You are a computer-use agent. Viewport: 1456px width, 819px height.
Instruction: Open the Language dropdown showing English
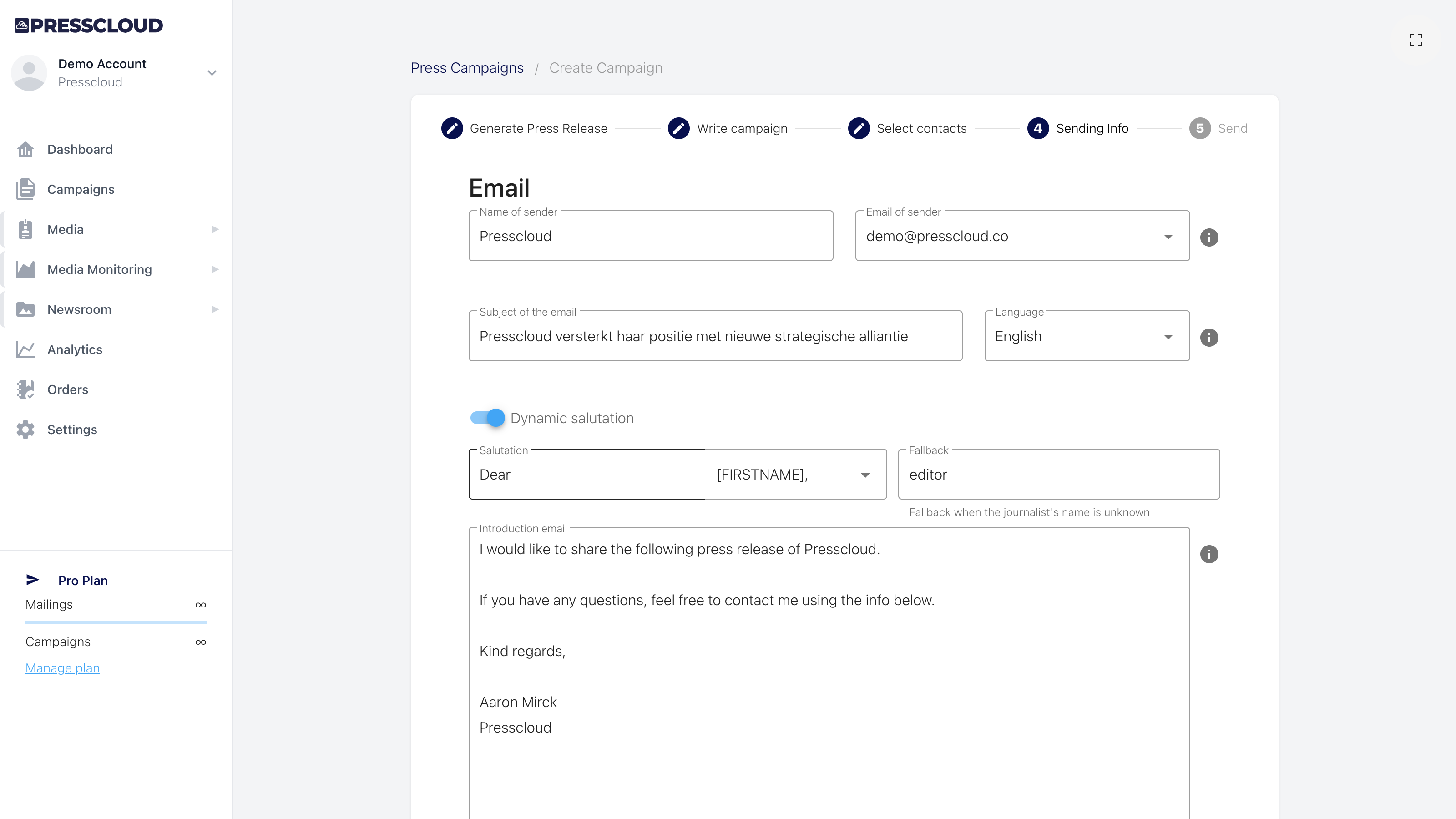pos(1168,336)
